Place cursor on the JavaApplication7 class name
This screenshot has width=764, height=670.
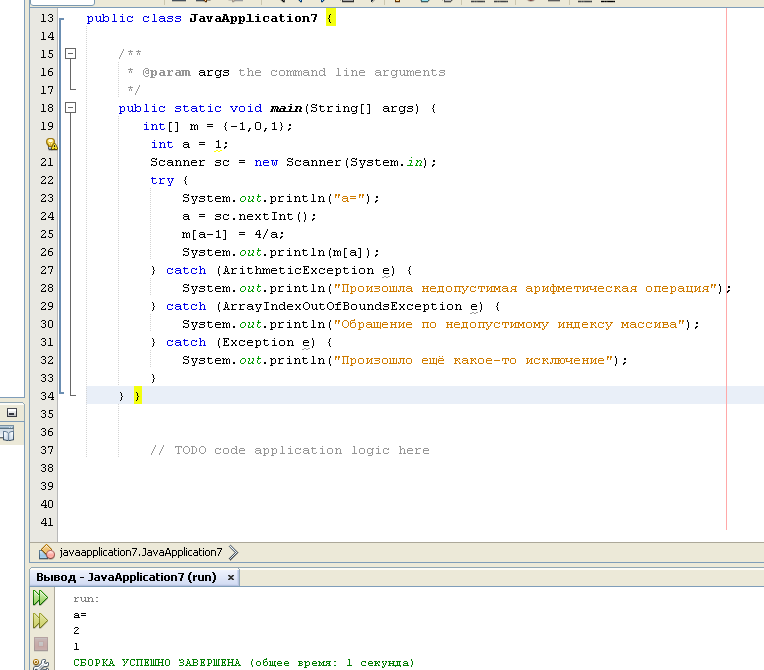(x=253, y=18)
